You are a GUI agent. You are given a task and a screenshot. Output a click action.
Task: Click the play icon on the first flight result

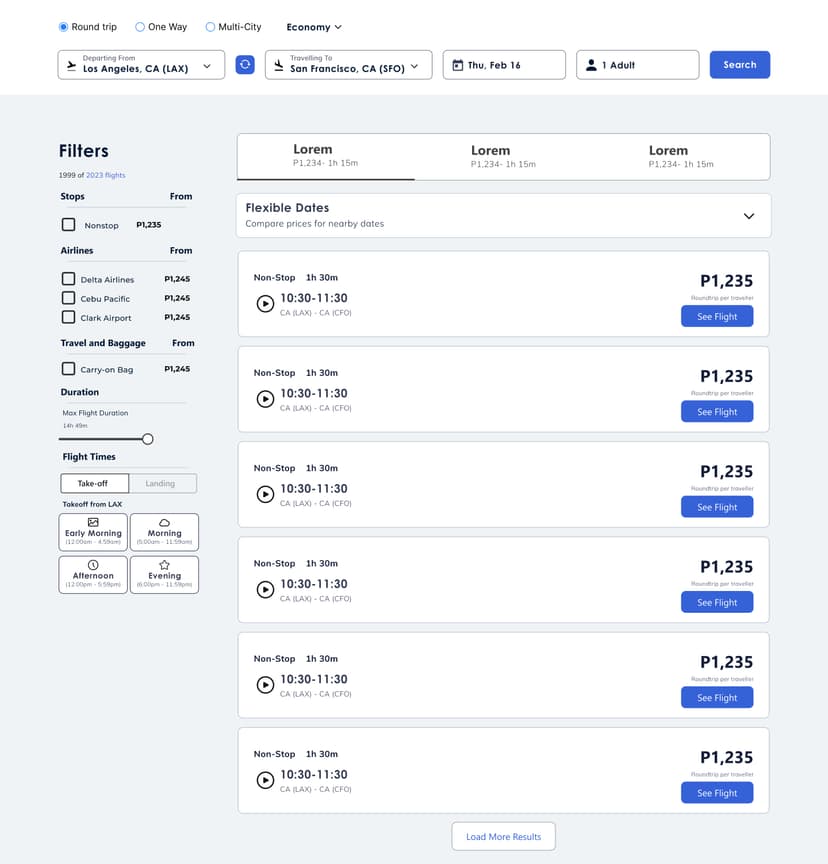pyautogui.click(x=265, y=304)
